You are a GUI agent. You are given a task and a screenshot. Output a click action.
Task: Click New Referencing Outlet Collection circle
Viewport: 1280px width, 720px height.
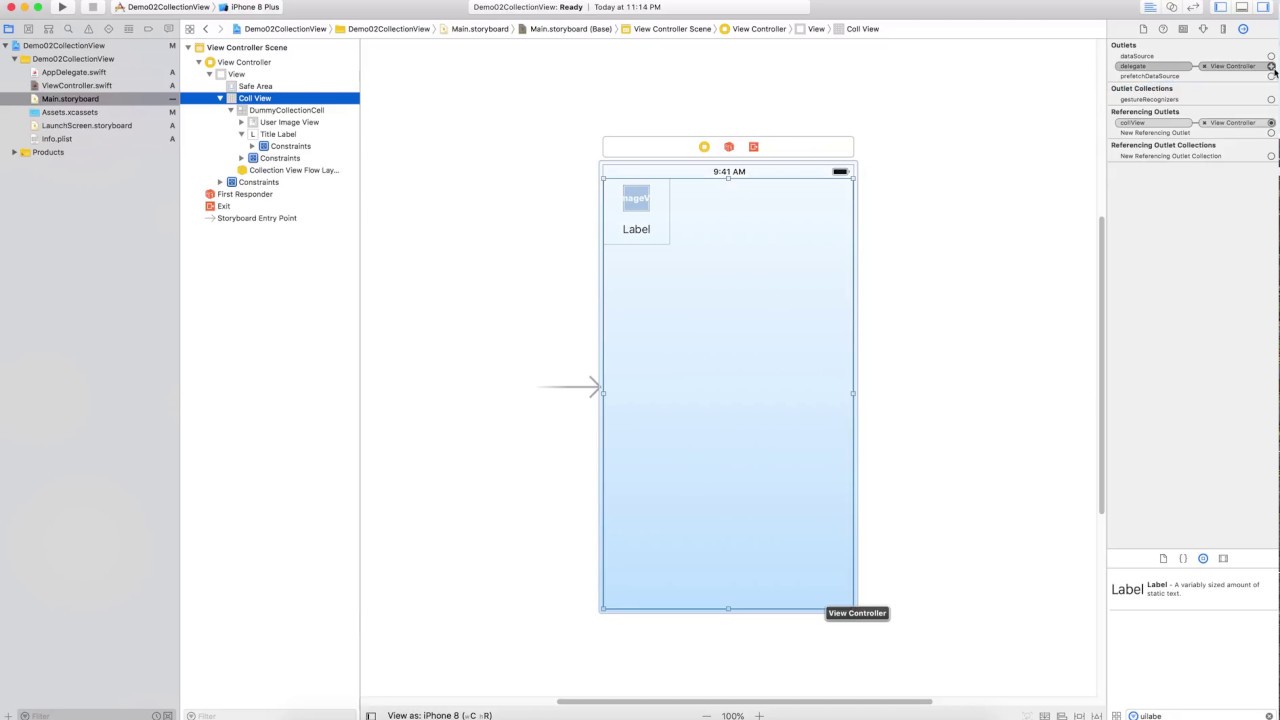(x=1271, y=156)
